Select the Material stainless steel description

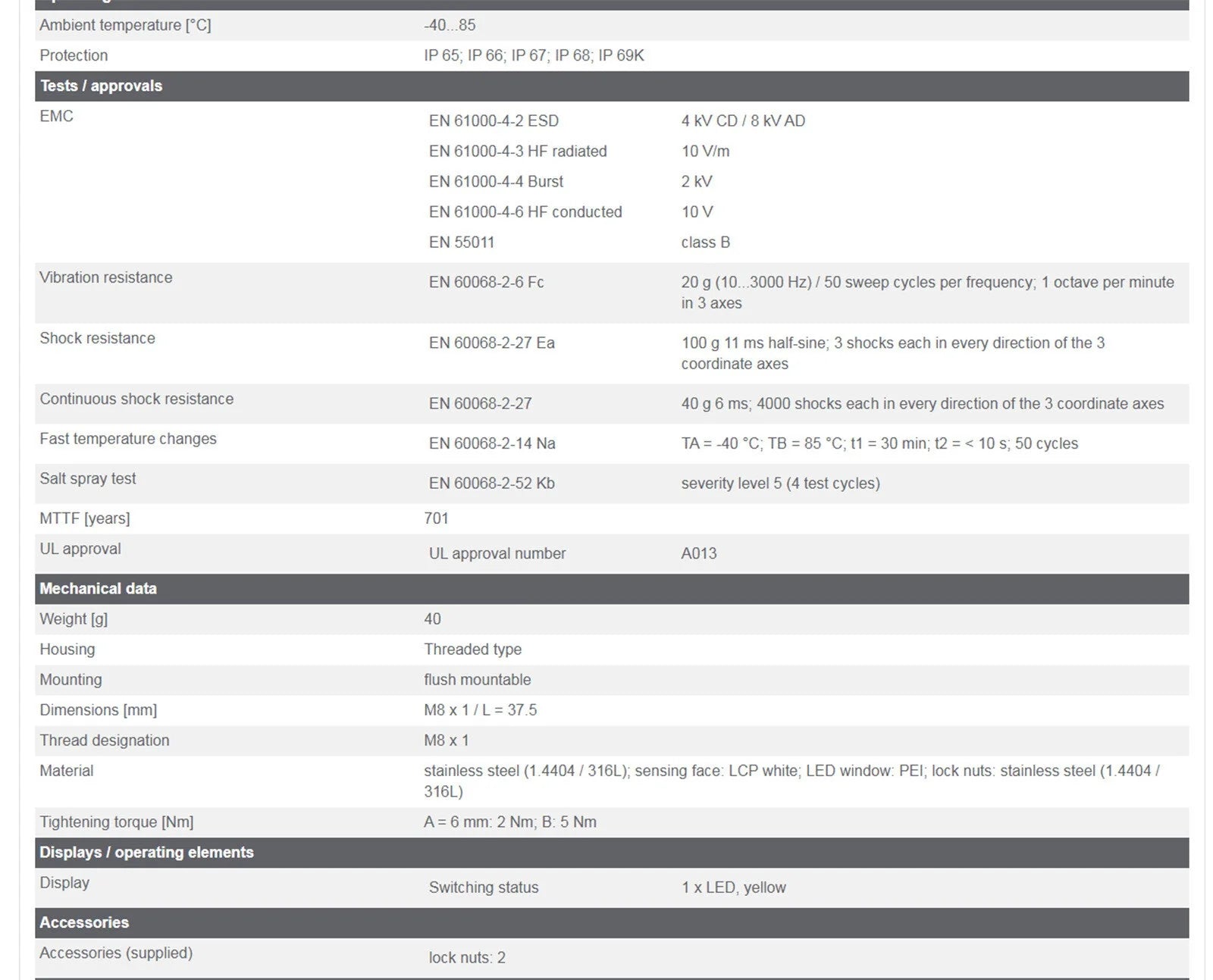[x=792, y=781]
